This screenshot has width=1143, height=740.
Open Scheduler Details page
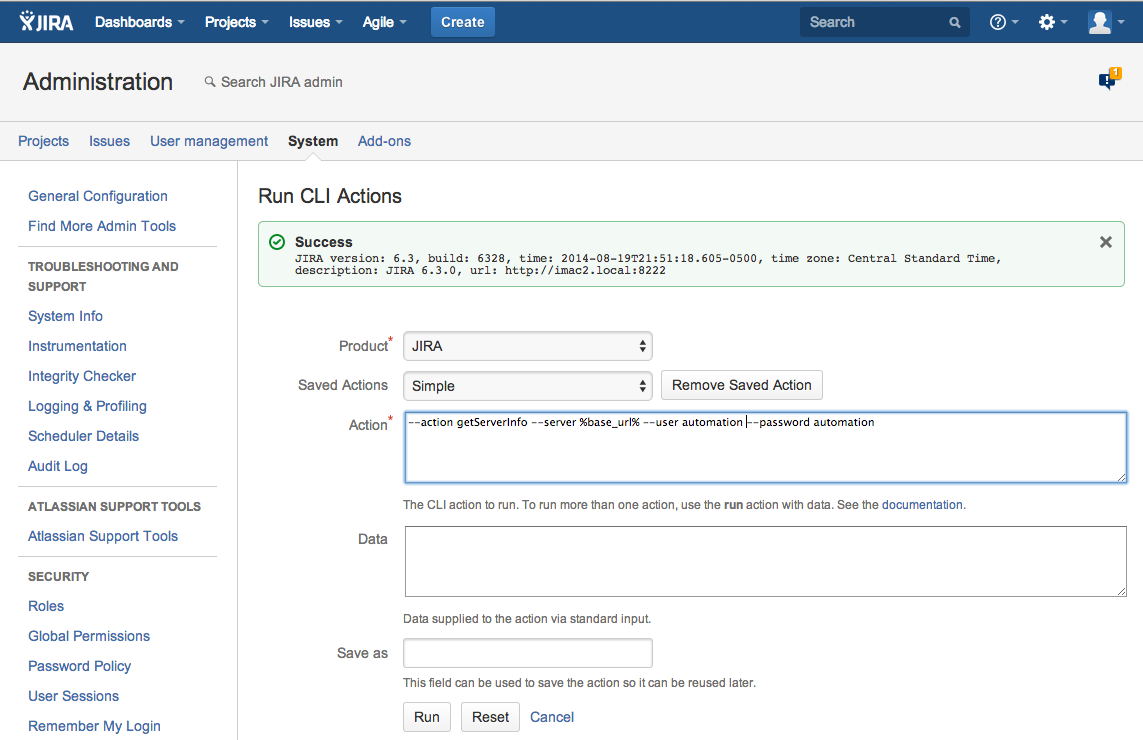83,436
